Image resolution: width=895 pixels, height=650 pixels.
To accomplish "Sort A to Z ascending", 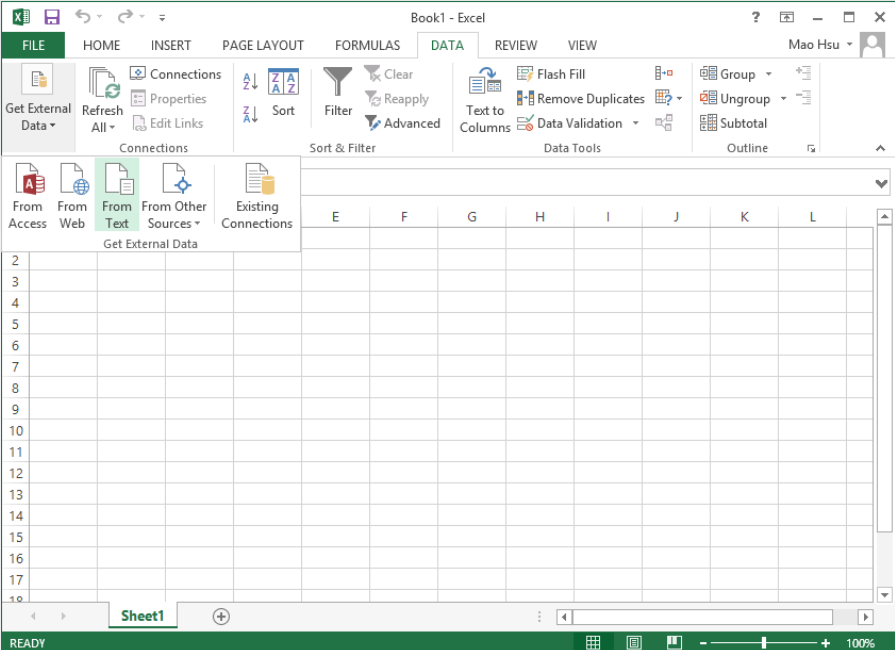I will click(x=250, y=82).
